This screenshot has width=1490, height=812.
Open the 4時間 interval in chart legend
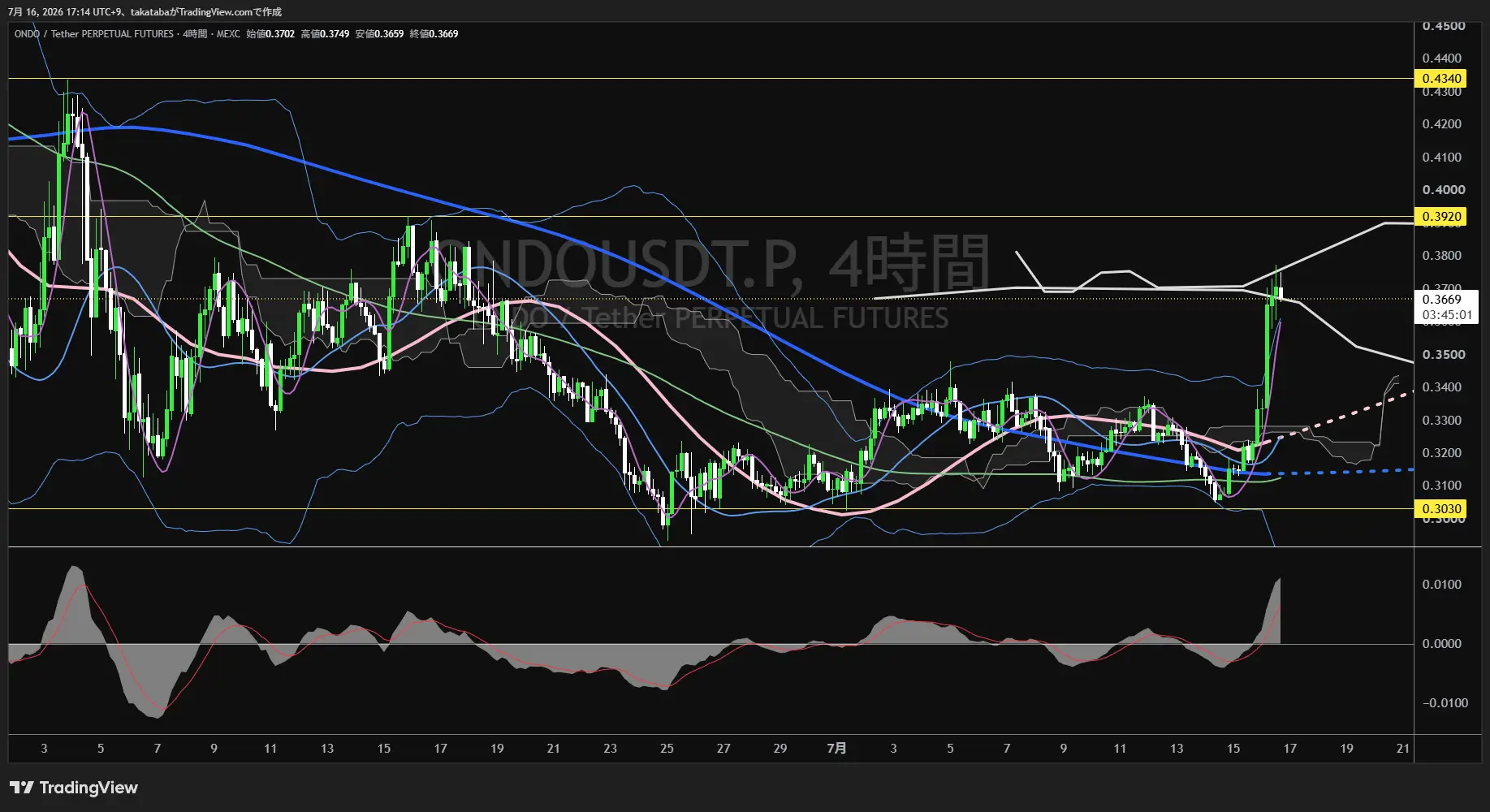(195, 34)
